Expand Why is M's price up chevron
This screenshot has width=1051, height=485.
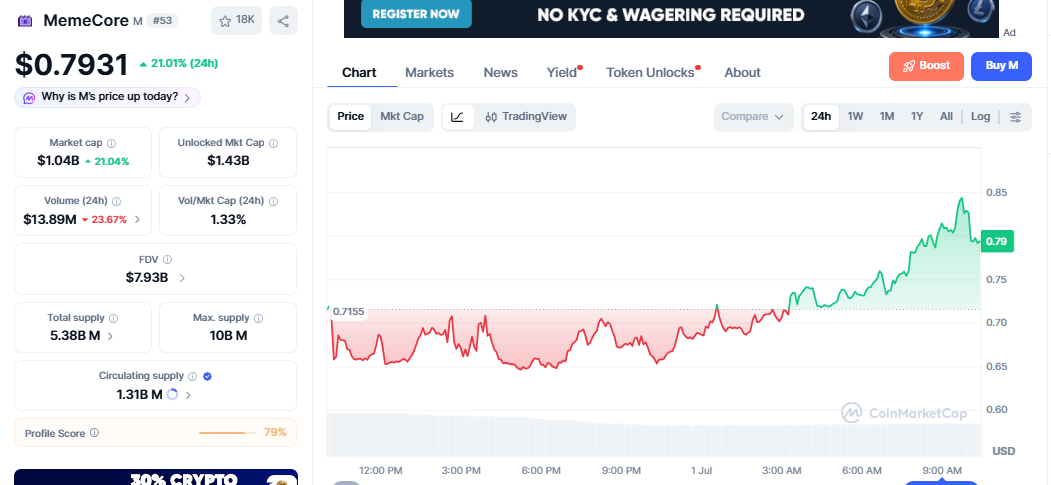tap(187, 98)
